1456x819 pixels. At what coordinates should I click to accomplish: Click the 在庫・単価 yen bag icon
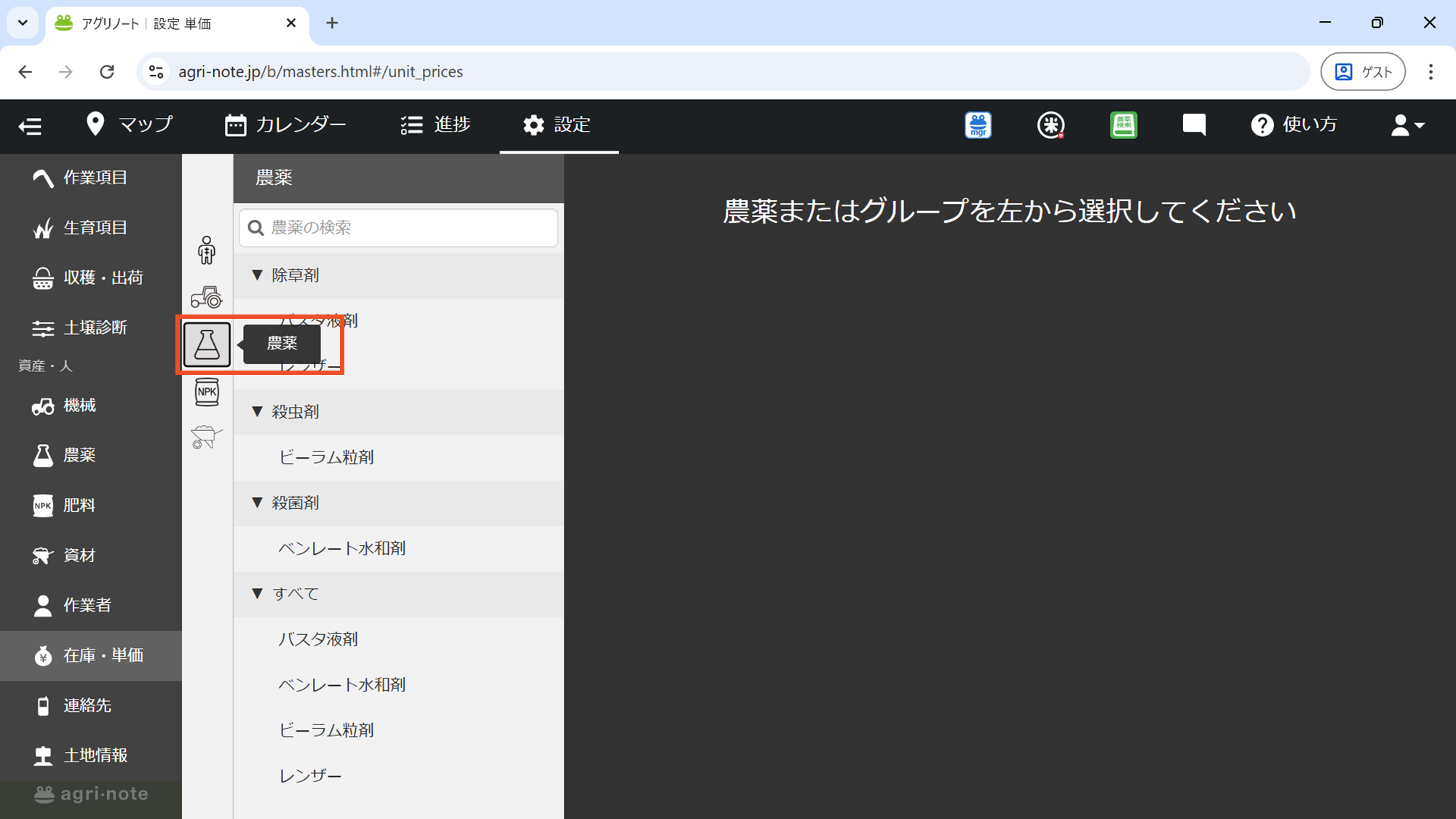point(43,656)
